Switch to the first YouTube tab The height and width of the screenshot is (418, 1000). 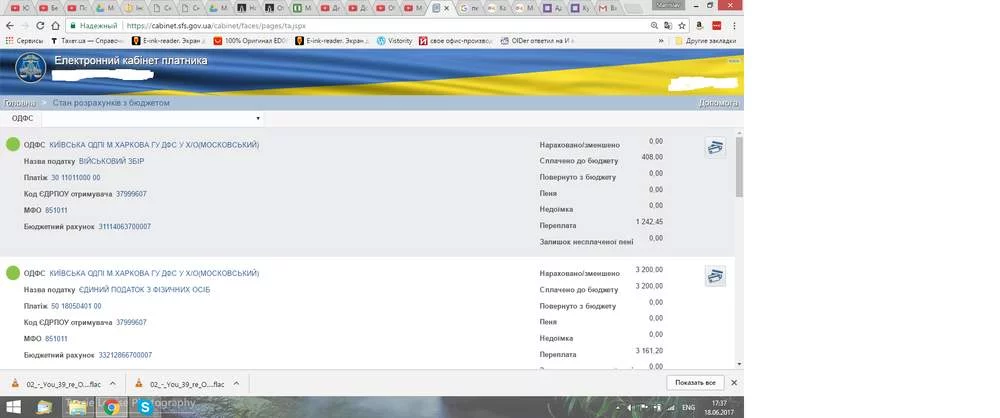coord(19,8)
